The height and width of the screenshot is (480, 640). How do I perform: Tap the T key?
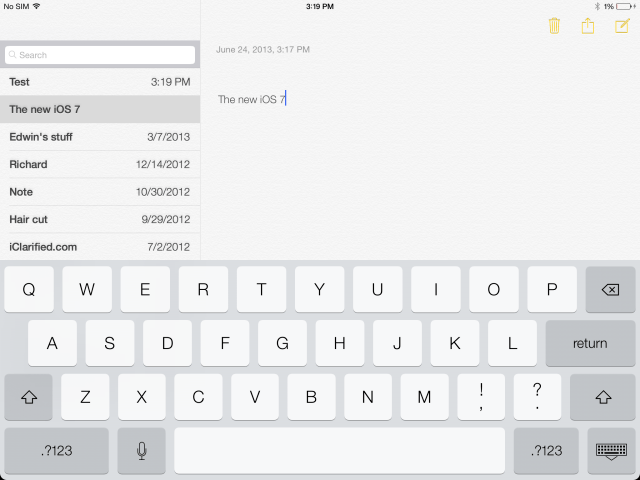(x=261, y=289)
